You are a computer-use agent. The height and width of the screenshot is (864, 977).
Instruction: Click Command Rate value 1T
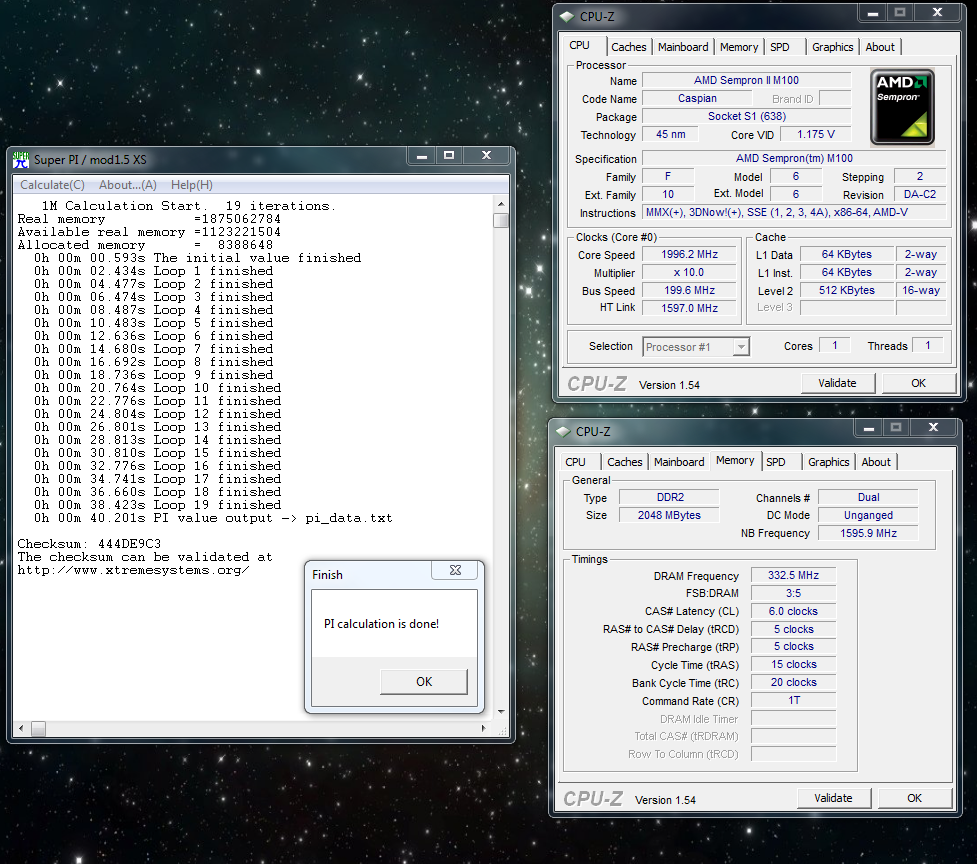(793, 701)
